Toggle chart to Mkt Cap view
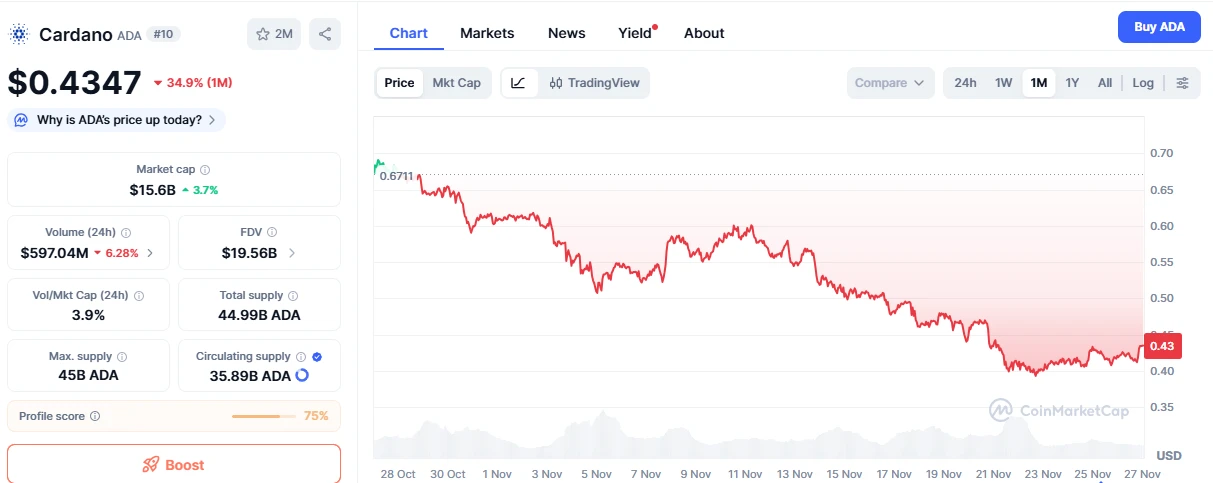The width and height of the screenshot is (1213, 483). 456,83
